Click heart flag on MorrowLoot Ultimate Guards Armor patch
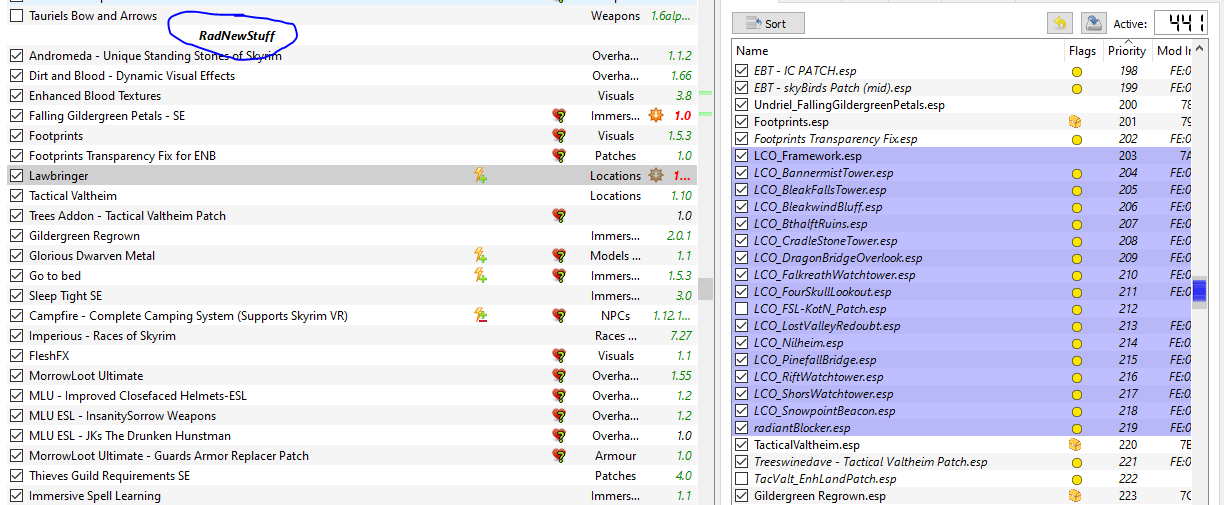This screenshot has height=505, width=1224. pyautogui.click(x=560, y=456)
